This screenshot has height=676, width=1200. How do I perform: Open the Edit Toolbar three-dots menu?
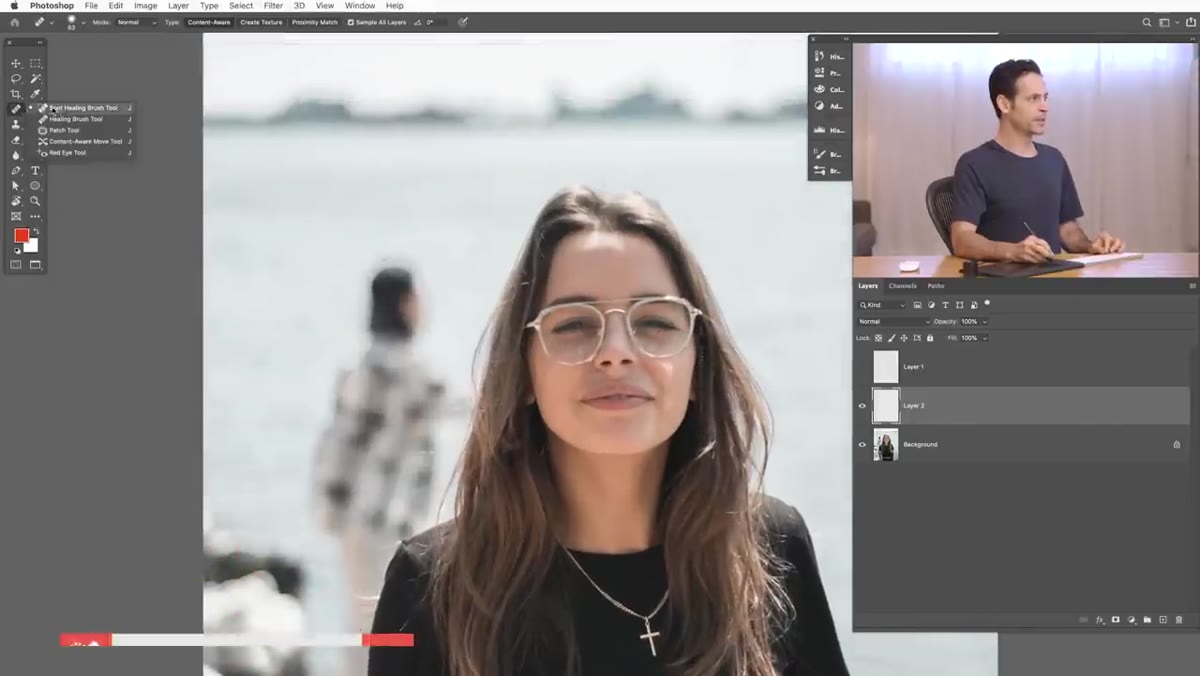35,216
